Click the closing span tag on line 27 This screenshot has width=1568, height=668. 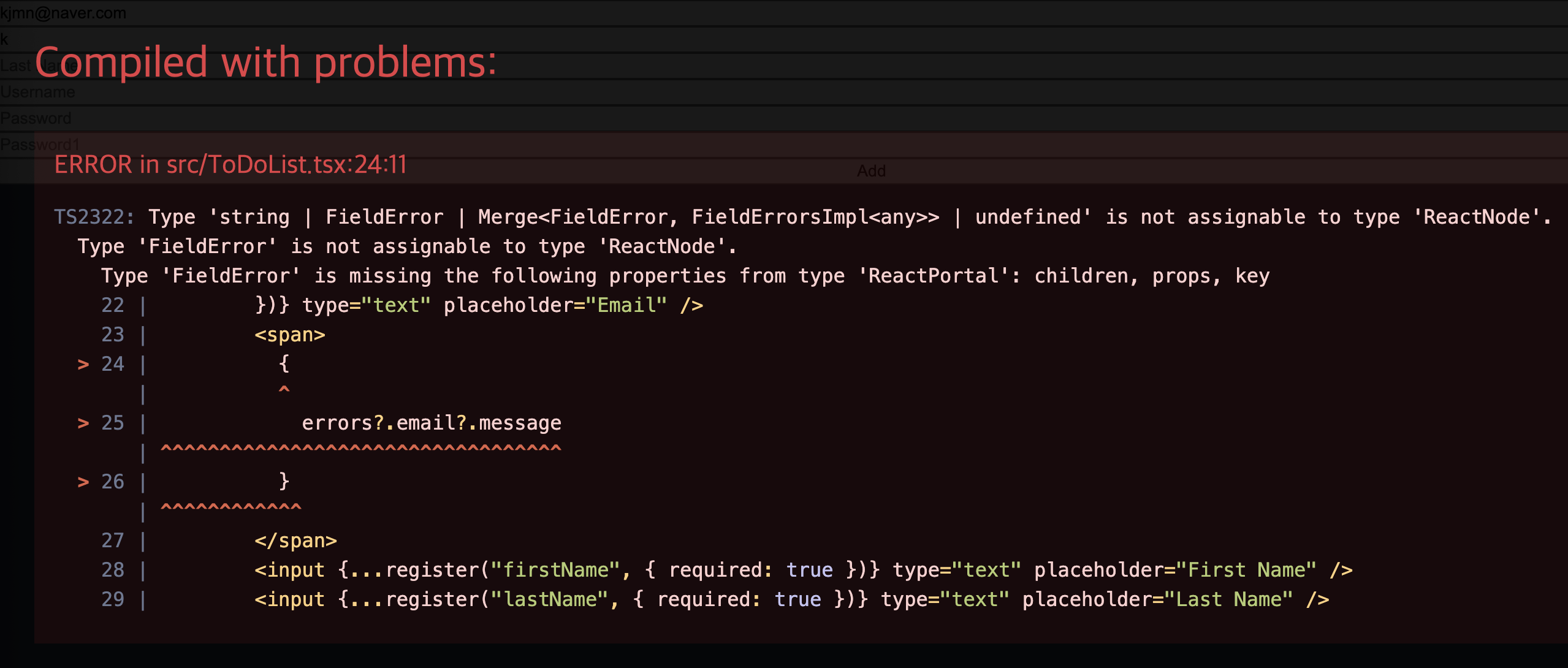point(295,541)
